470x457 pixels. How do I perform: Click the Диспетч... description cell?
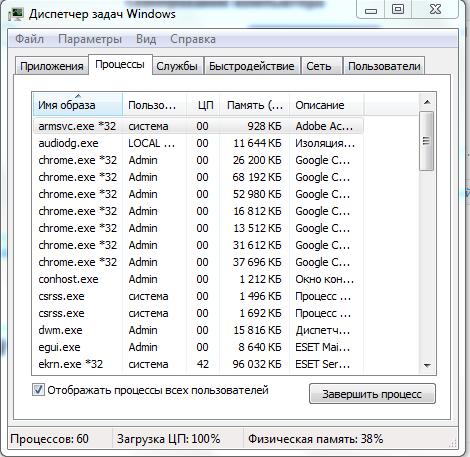click(322, 330)
